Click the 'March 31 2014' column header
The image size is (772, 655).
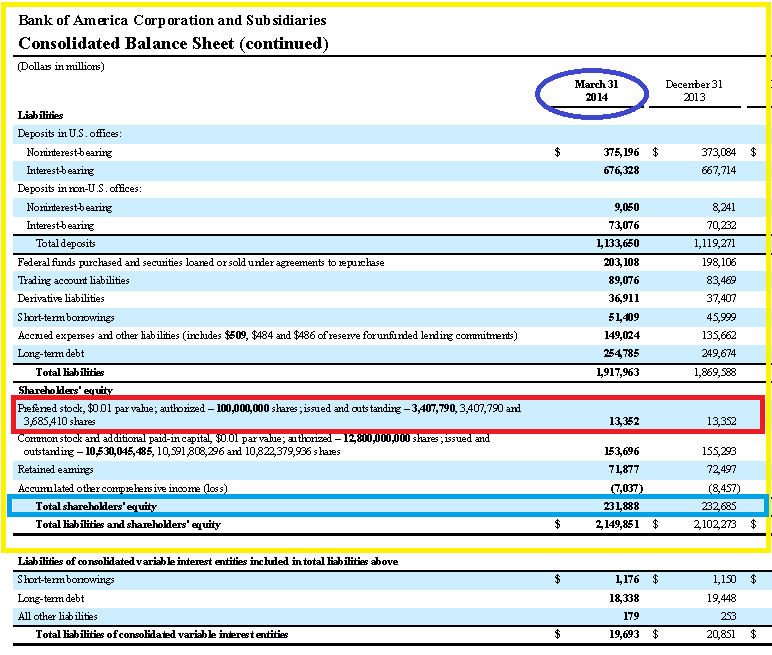point(596,91)
